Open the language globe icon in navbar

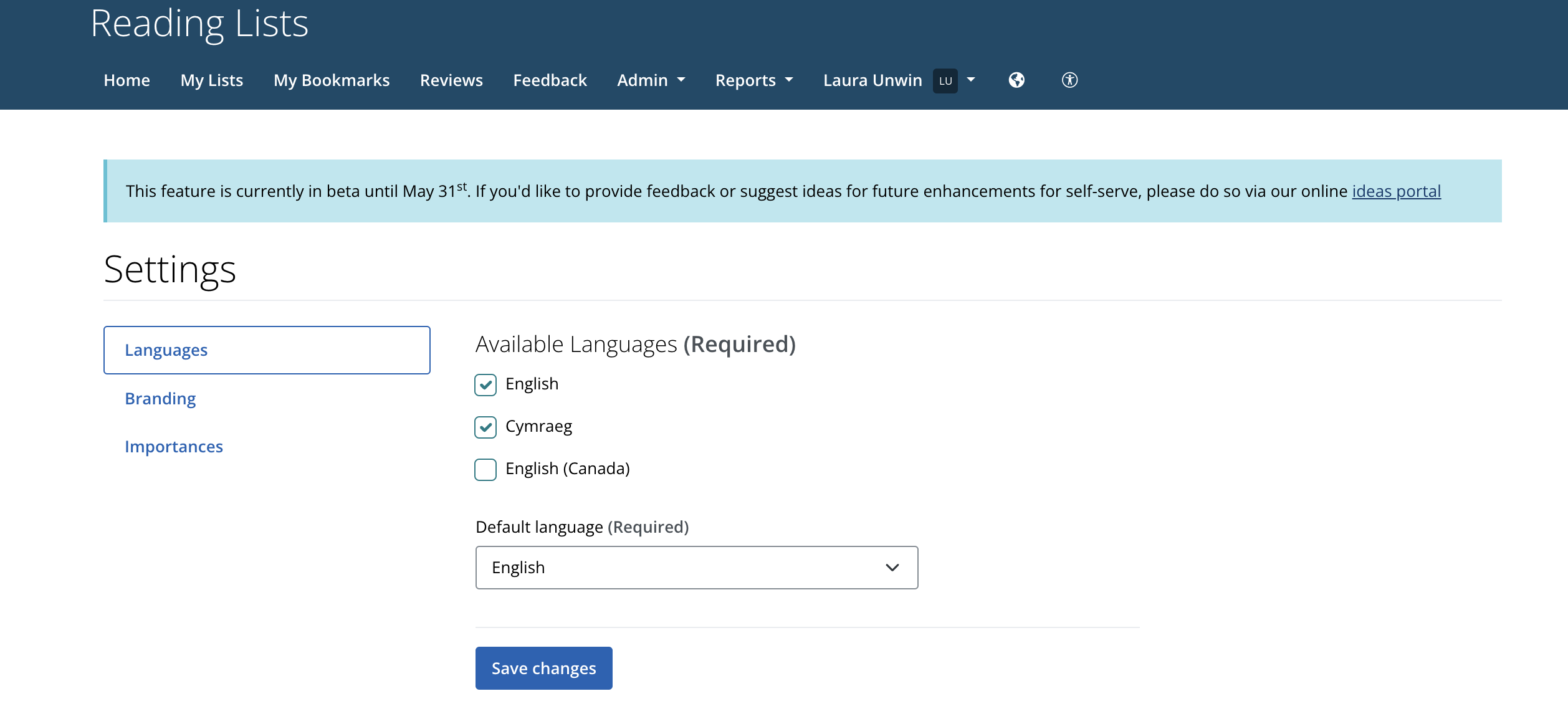pyautogui.click(x=1016, y=80)
